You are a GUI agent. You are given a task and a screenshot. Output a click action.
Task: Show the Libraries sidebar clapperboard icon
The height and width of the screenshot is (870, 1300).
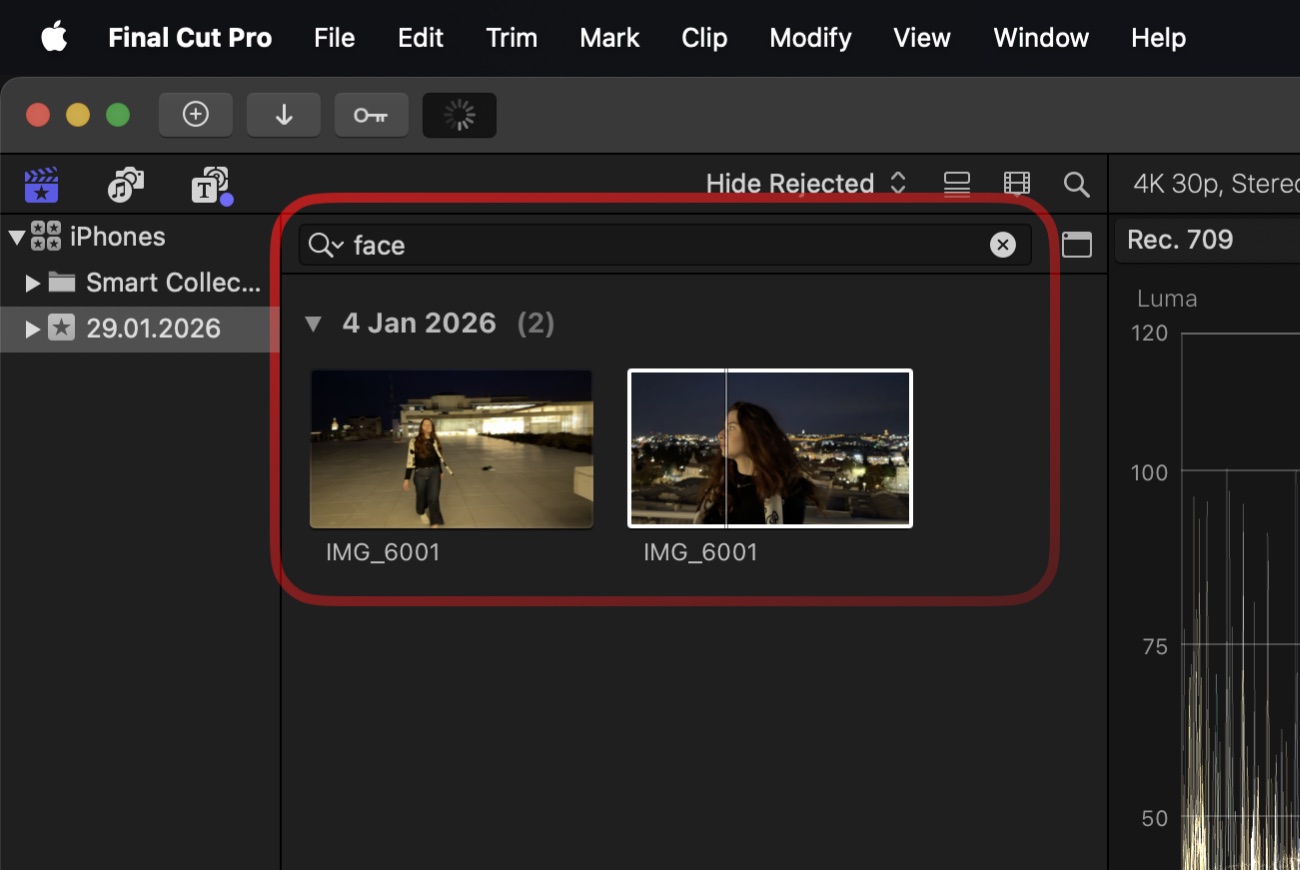[41, 185]
